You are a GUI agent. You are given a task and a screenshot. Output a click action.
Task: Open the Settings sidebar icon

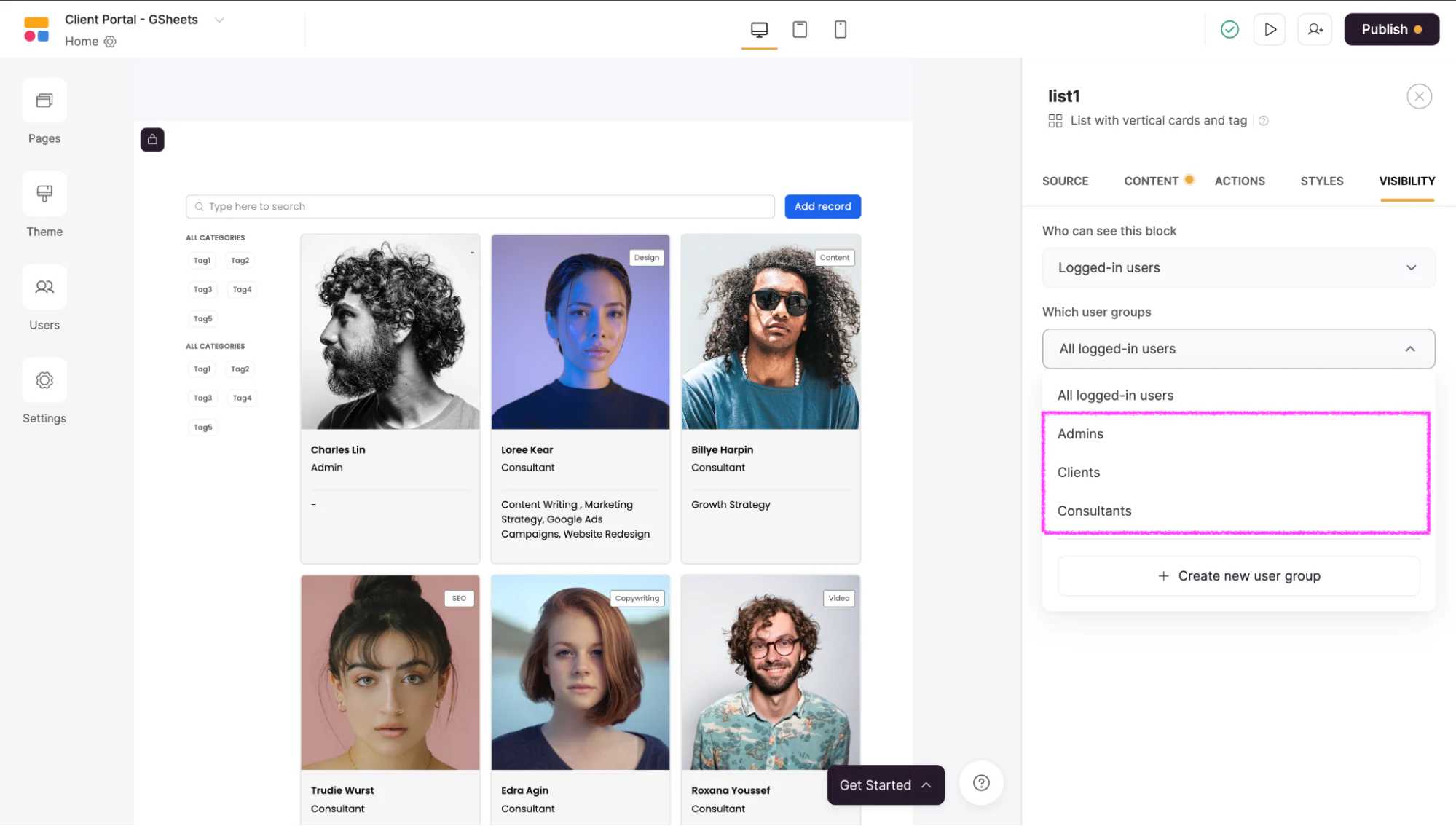tap(44, 380)
